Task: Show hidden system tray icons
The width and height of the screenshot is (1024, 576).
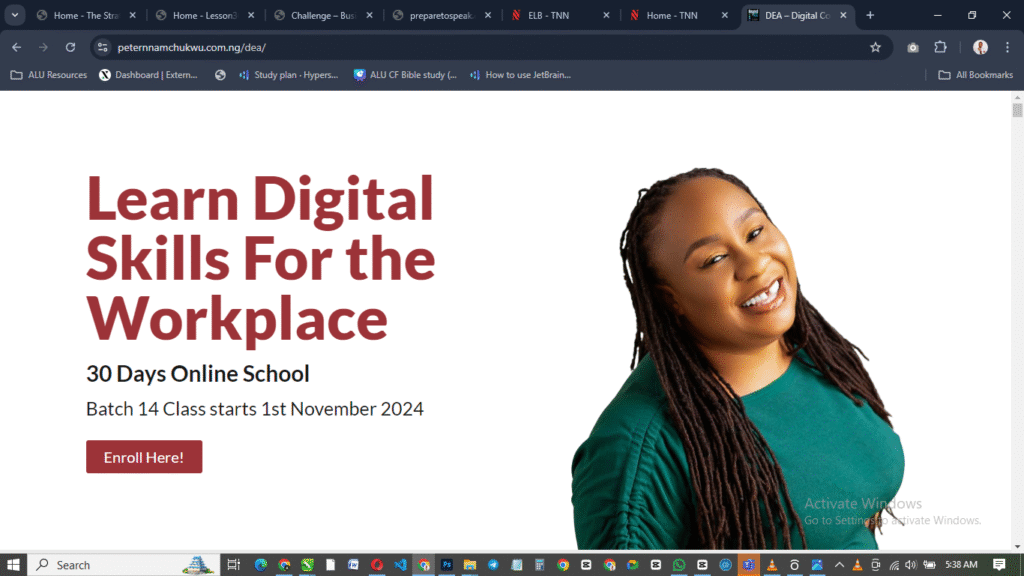Action: 839,565
